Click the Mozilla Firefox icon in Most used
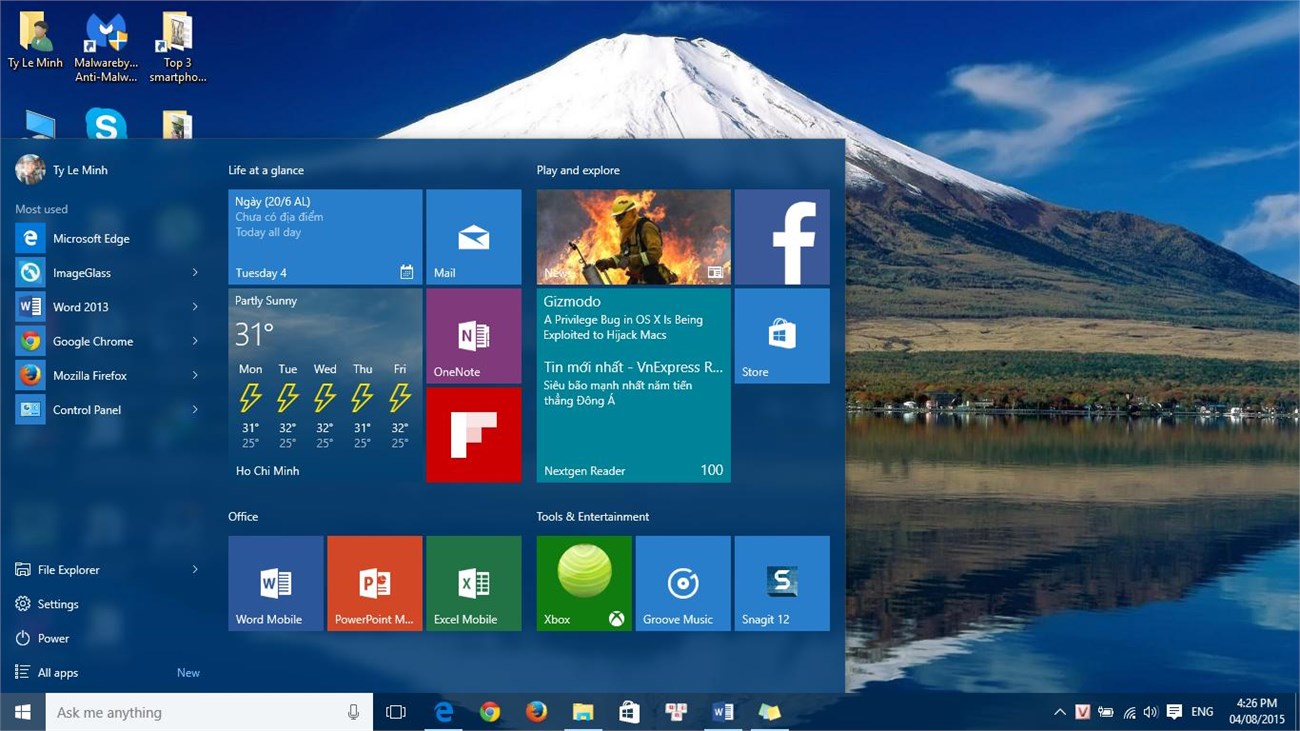The width and height of the screenshot is (1300, 731). [30, 375]
